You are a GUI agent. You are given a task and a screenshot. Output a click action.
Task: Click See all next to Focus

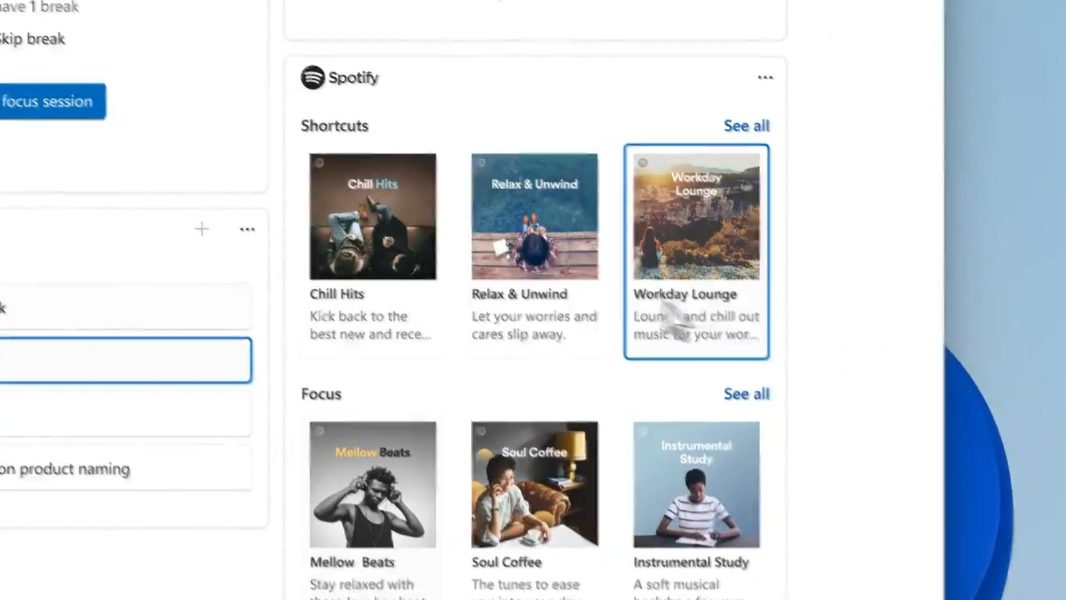click(x=746, y=394)
